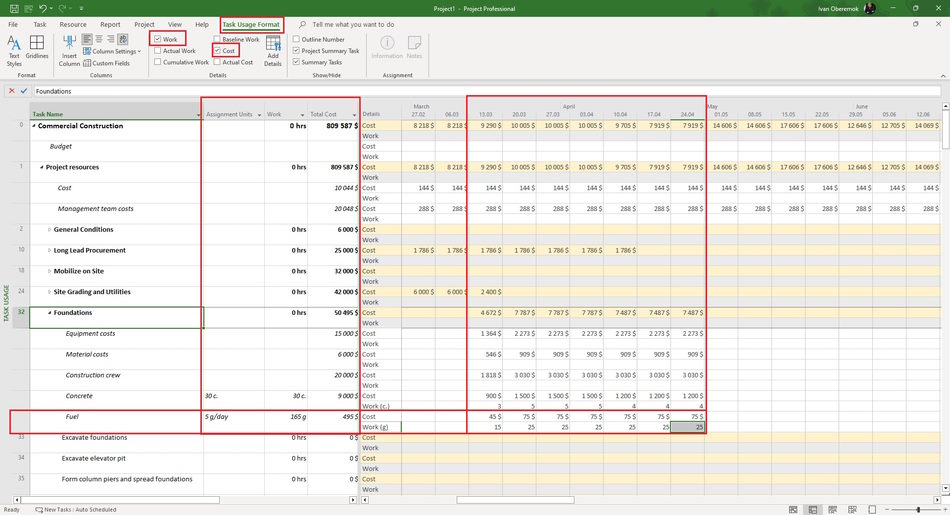
Task: Expand the Long Lead Procurement task
Action: pos(49,250)
